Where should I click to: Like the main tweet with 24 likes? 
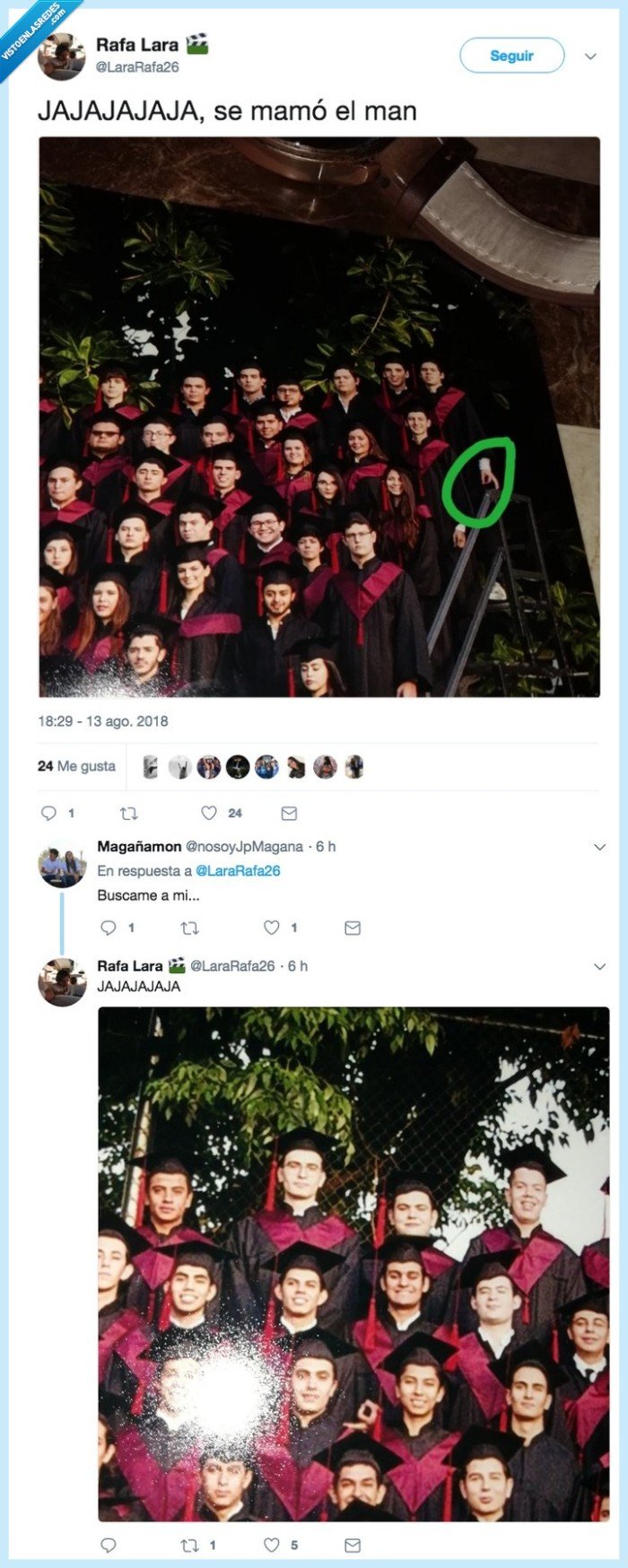point(209,814)
